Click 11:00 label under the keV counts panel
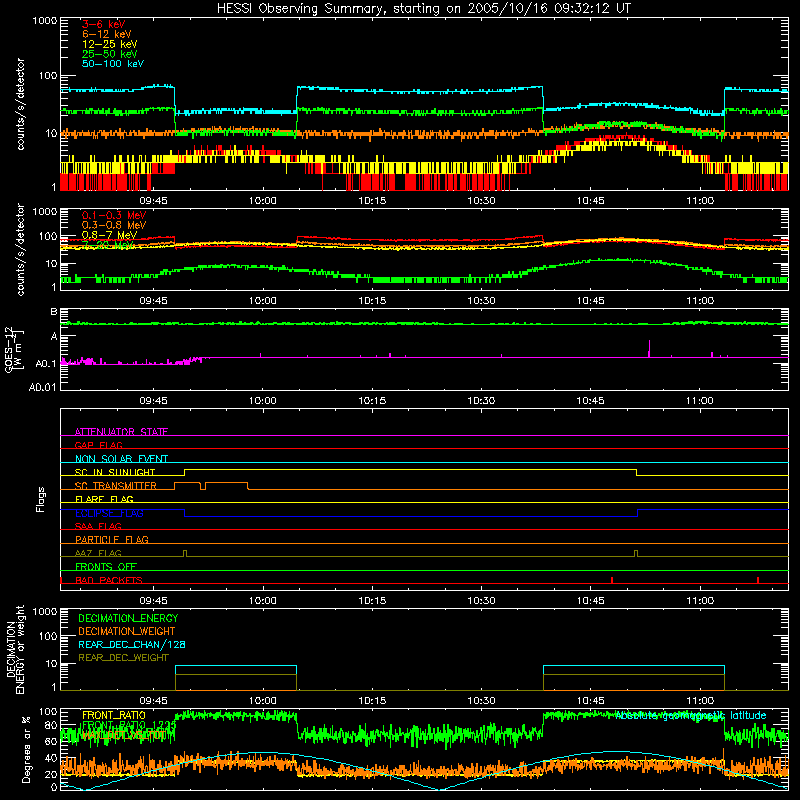This screenshot has width=800, height=800. (x=700, y=201)
